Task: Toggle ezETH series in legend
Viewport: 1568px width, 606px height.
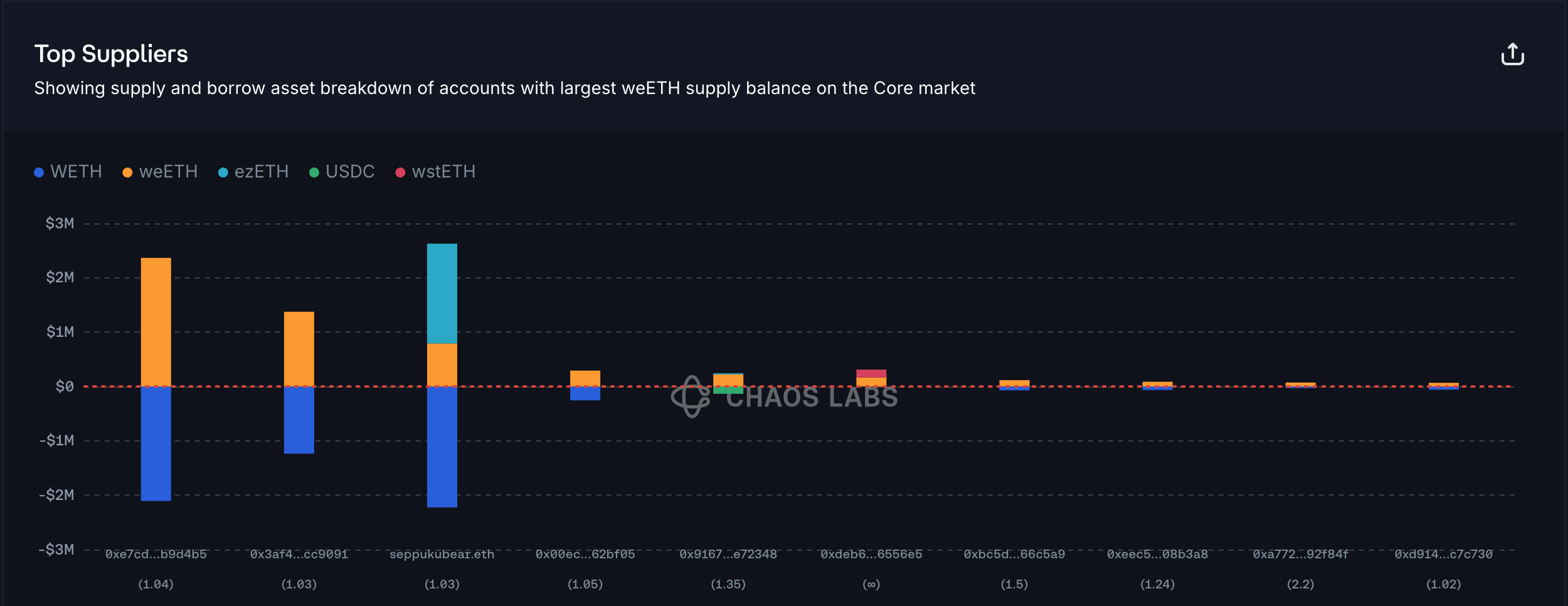Action: [x=261, y=172]
